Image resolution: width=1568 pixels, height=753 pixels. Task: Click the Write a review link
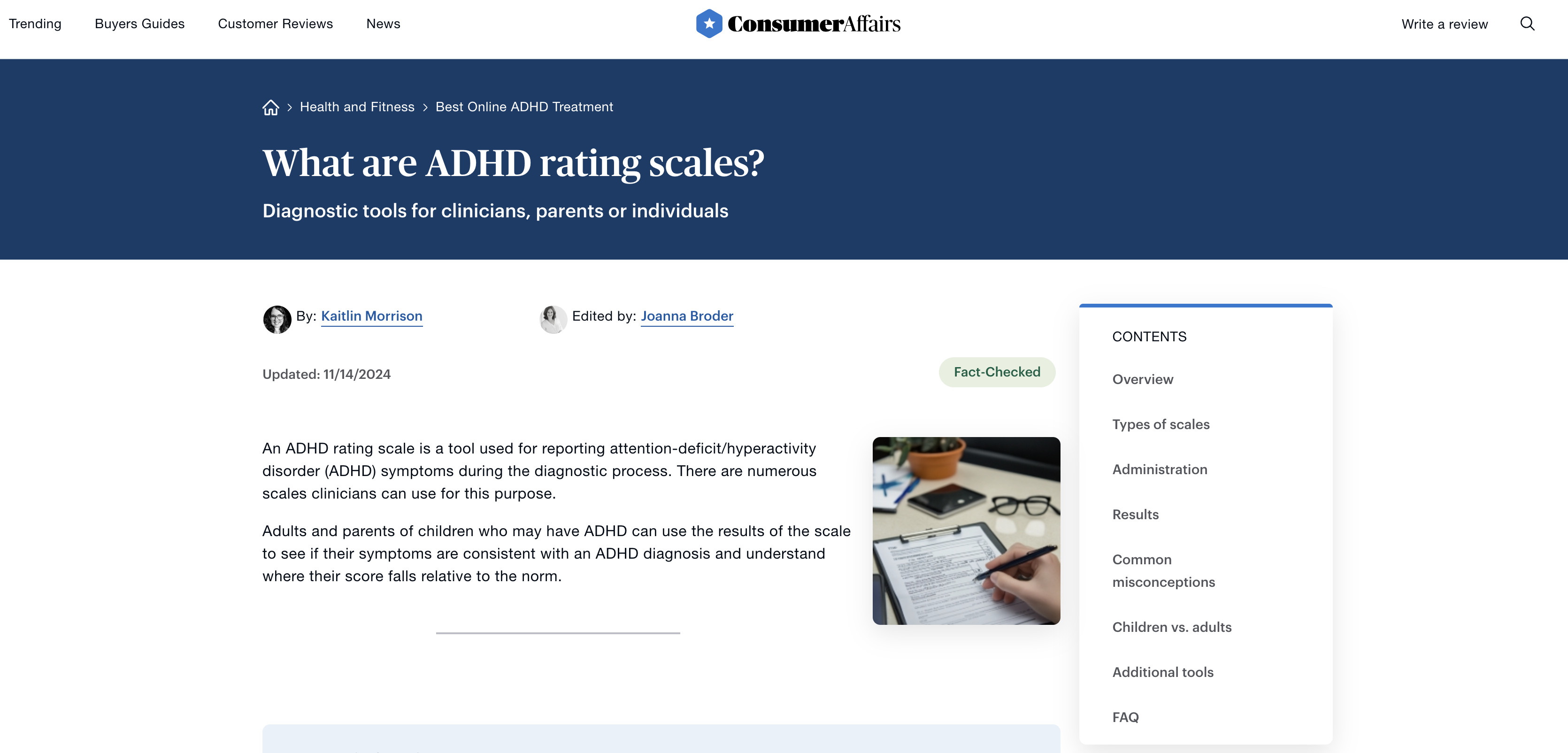click(x=1445, y=24)
